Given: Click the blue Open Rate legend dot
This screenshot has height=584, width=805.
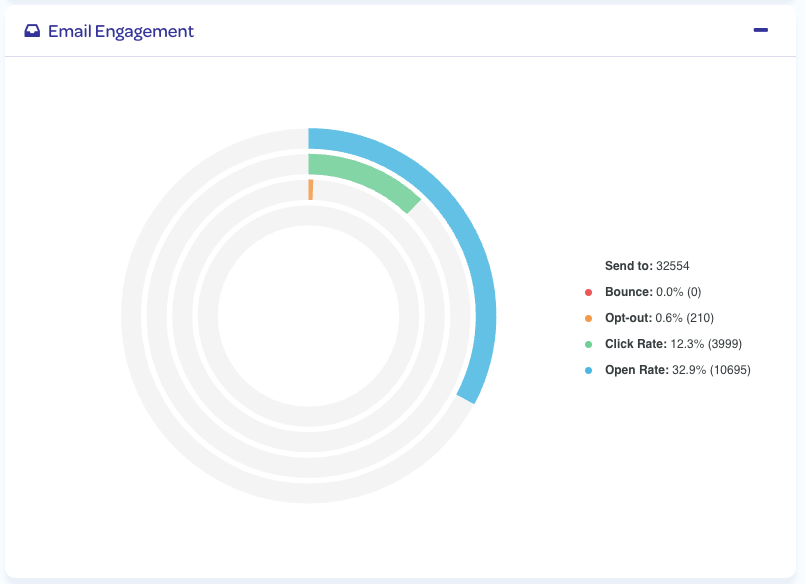Looking at the screenshot, I should [x=589, y=370].
